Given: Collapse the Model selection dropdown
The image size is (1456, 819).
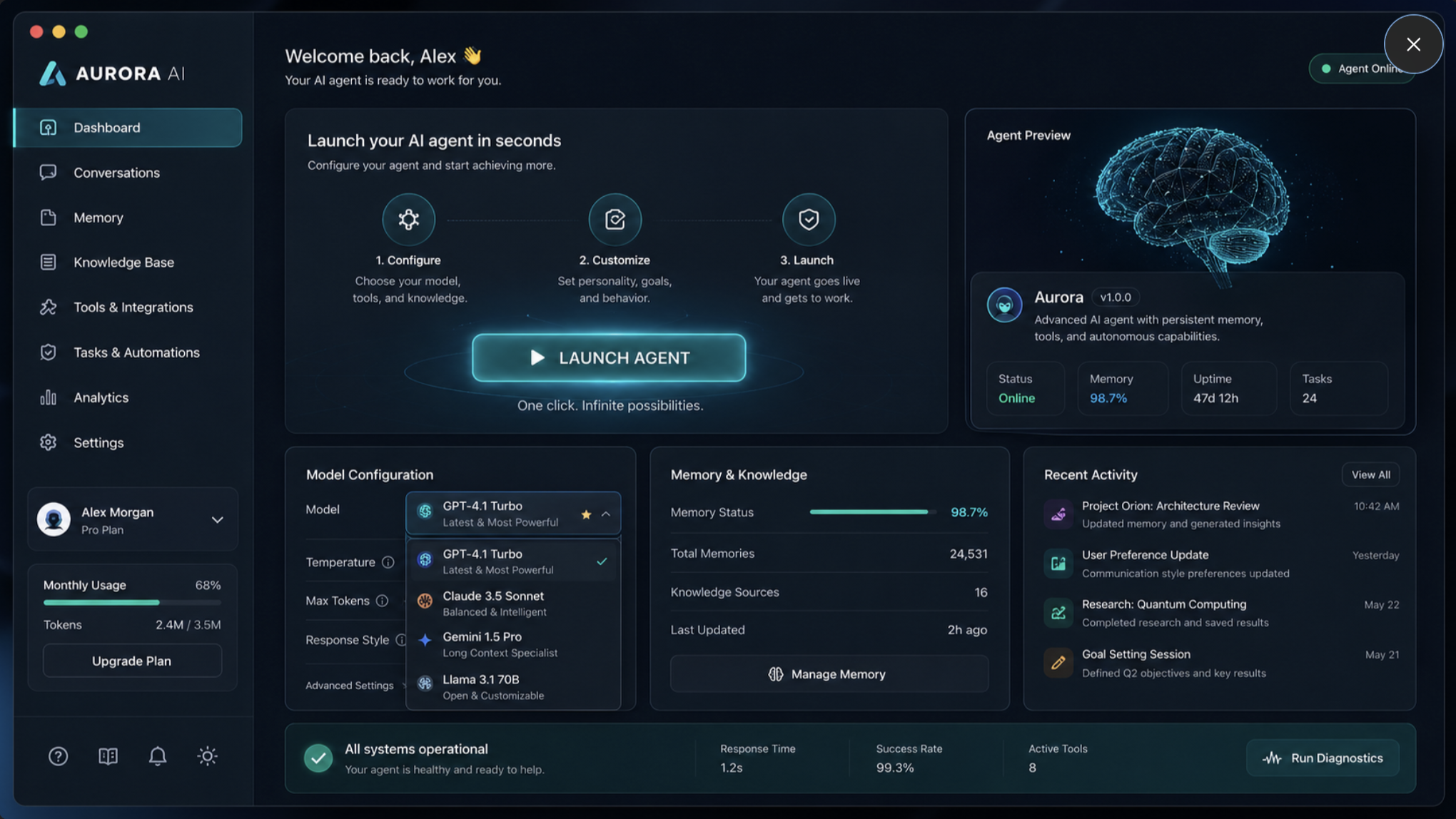Looking at the screenshot, I should coord(606,513).
